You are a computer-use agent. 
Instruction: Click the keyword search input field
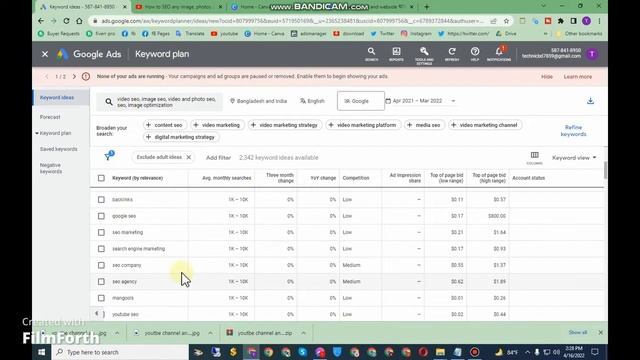pos(160,102)
